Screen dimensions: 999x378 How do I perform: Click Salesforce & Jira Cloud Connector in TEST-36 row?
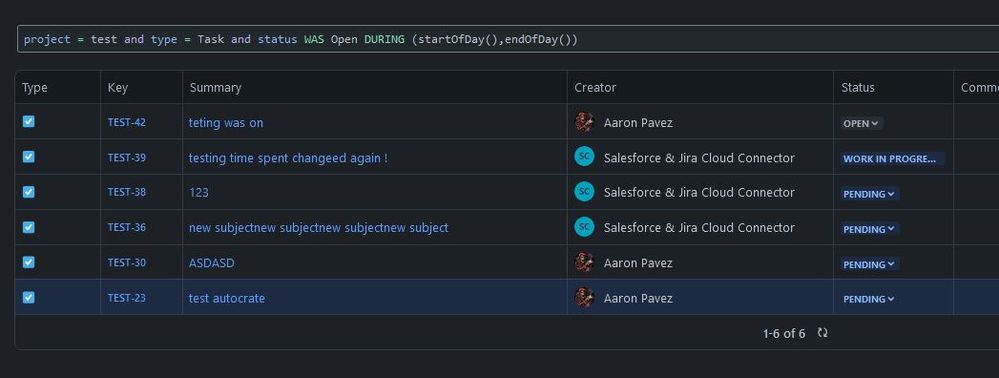699,228
